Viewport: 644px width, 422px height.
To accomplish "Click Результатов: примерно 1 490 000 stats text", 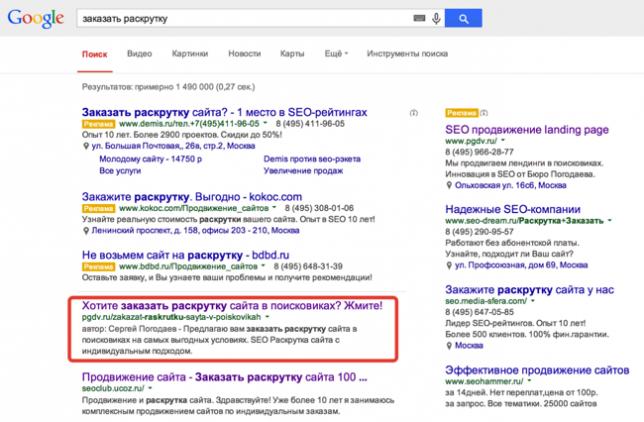I will pyautogui.click(x=168, y=87).
